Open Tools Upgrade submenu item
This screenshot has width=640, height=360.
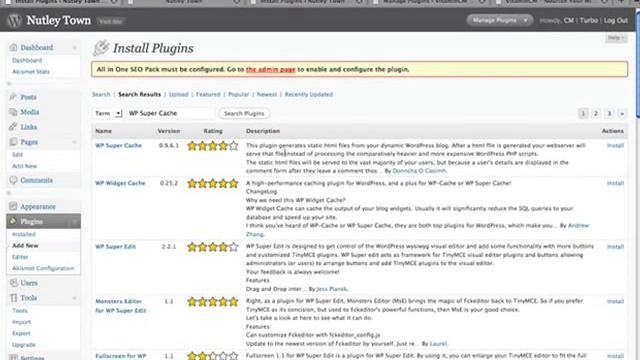24,345
